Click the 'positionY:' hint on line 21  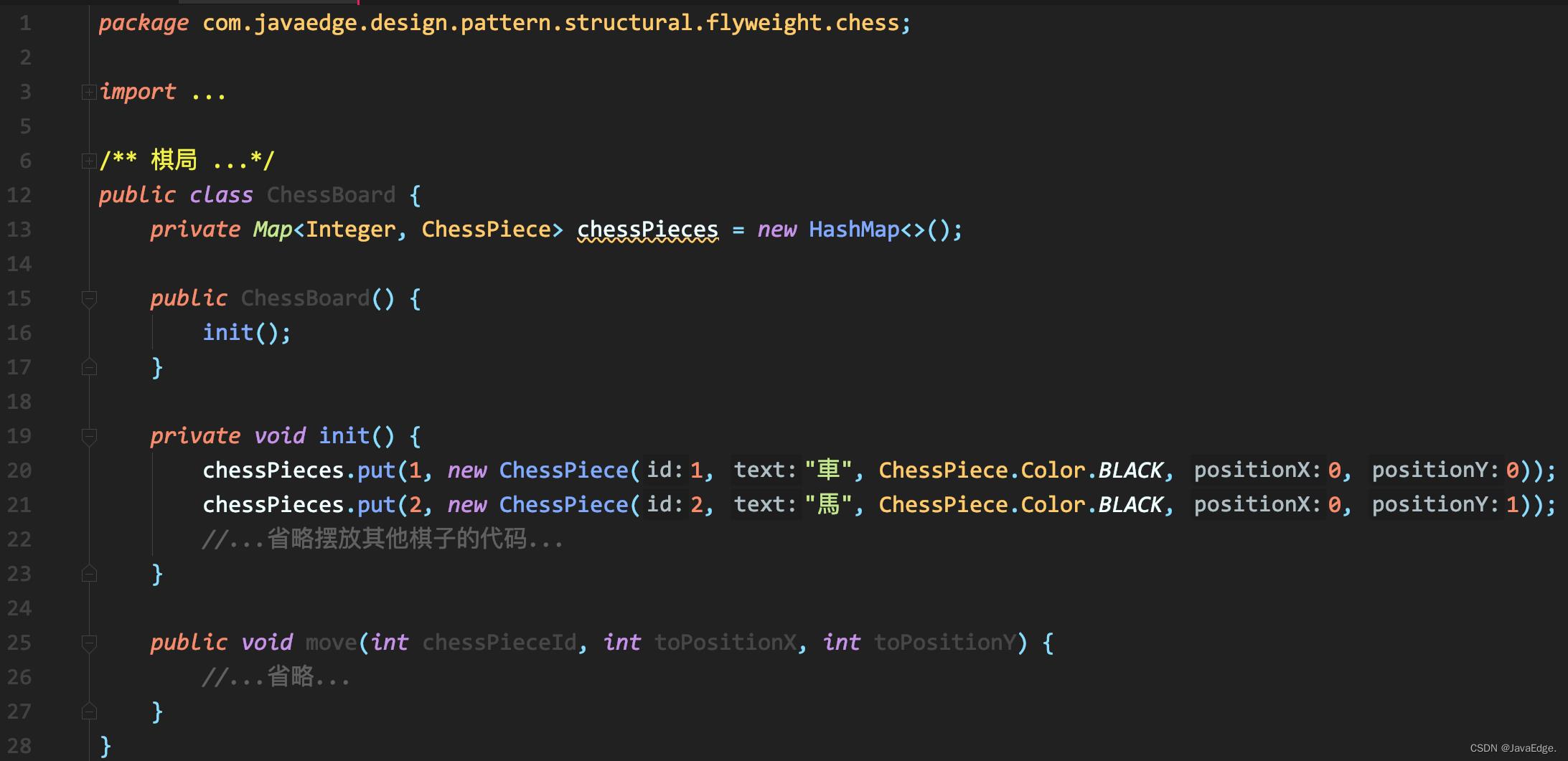[x=1435, y=504]
